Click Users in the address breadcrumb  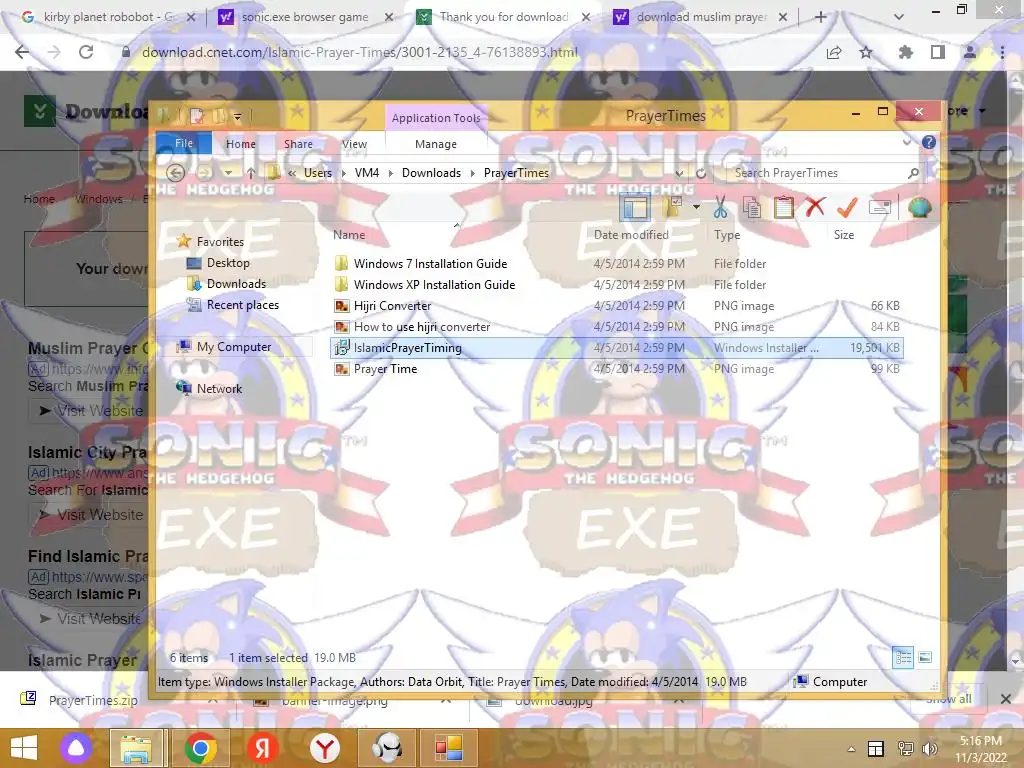(317, 173)
